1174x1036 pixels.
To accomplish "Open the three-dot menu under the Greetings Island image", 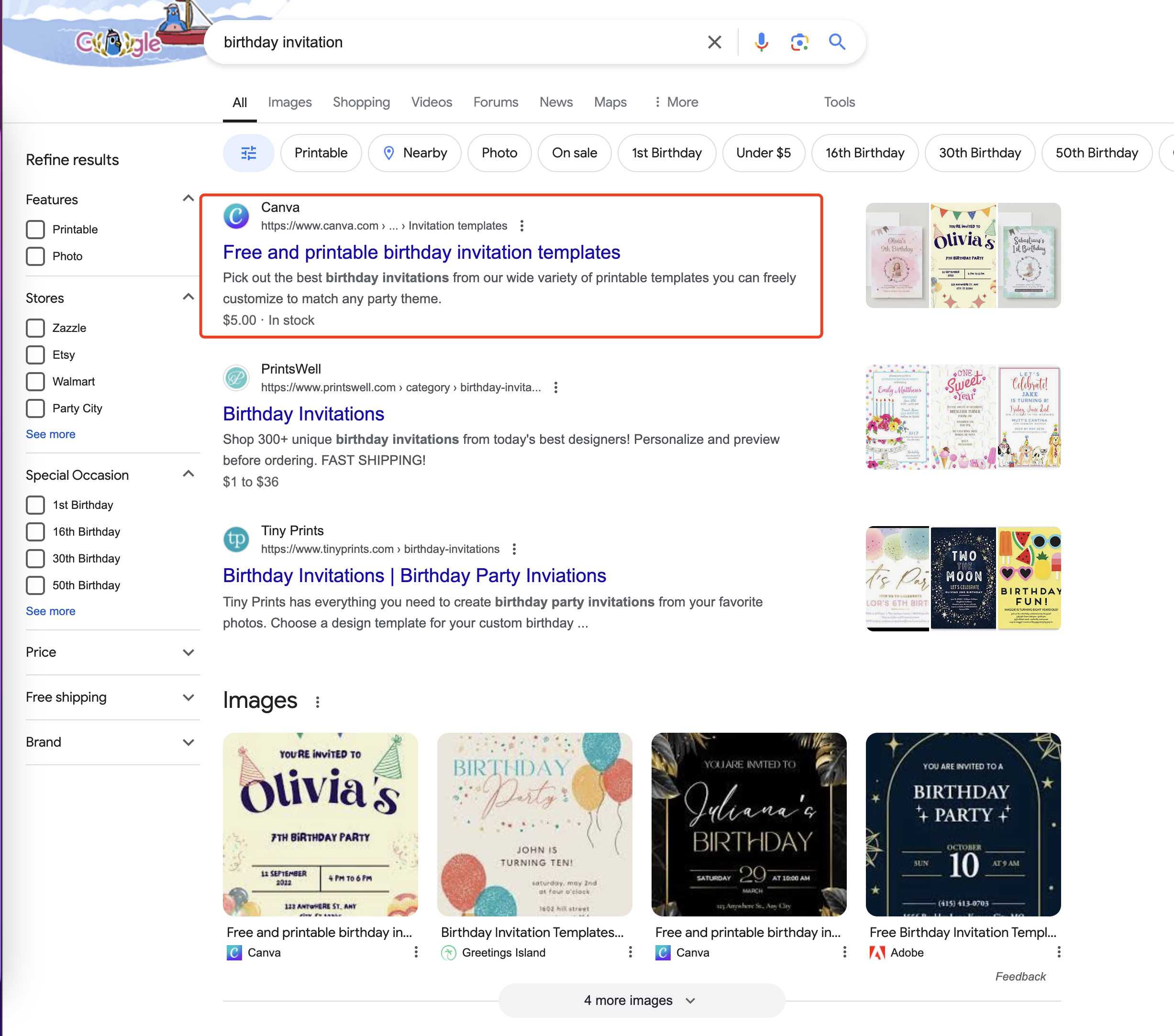I will (630, 952).
